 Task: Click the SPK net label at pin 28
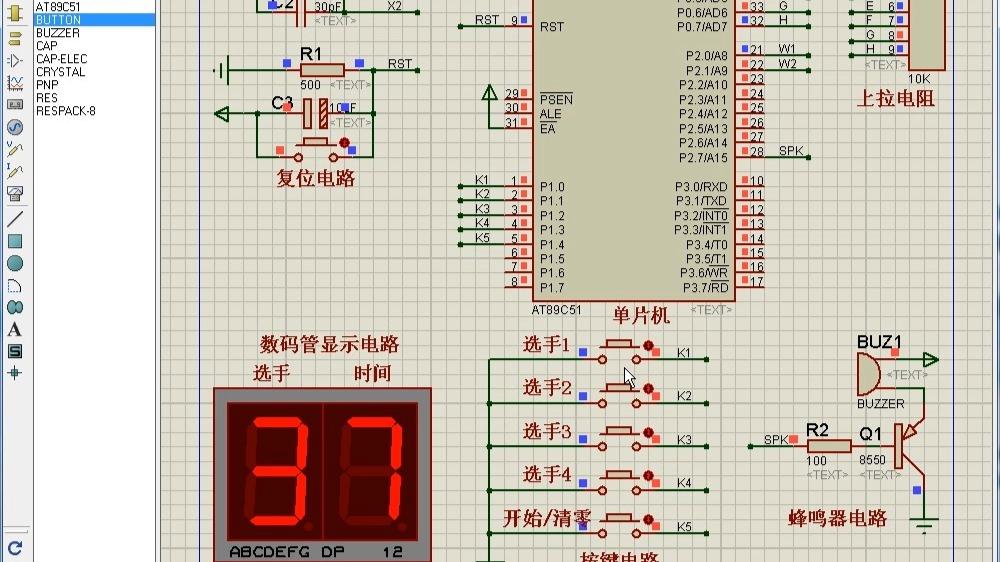pos(791,151)
